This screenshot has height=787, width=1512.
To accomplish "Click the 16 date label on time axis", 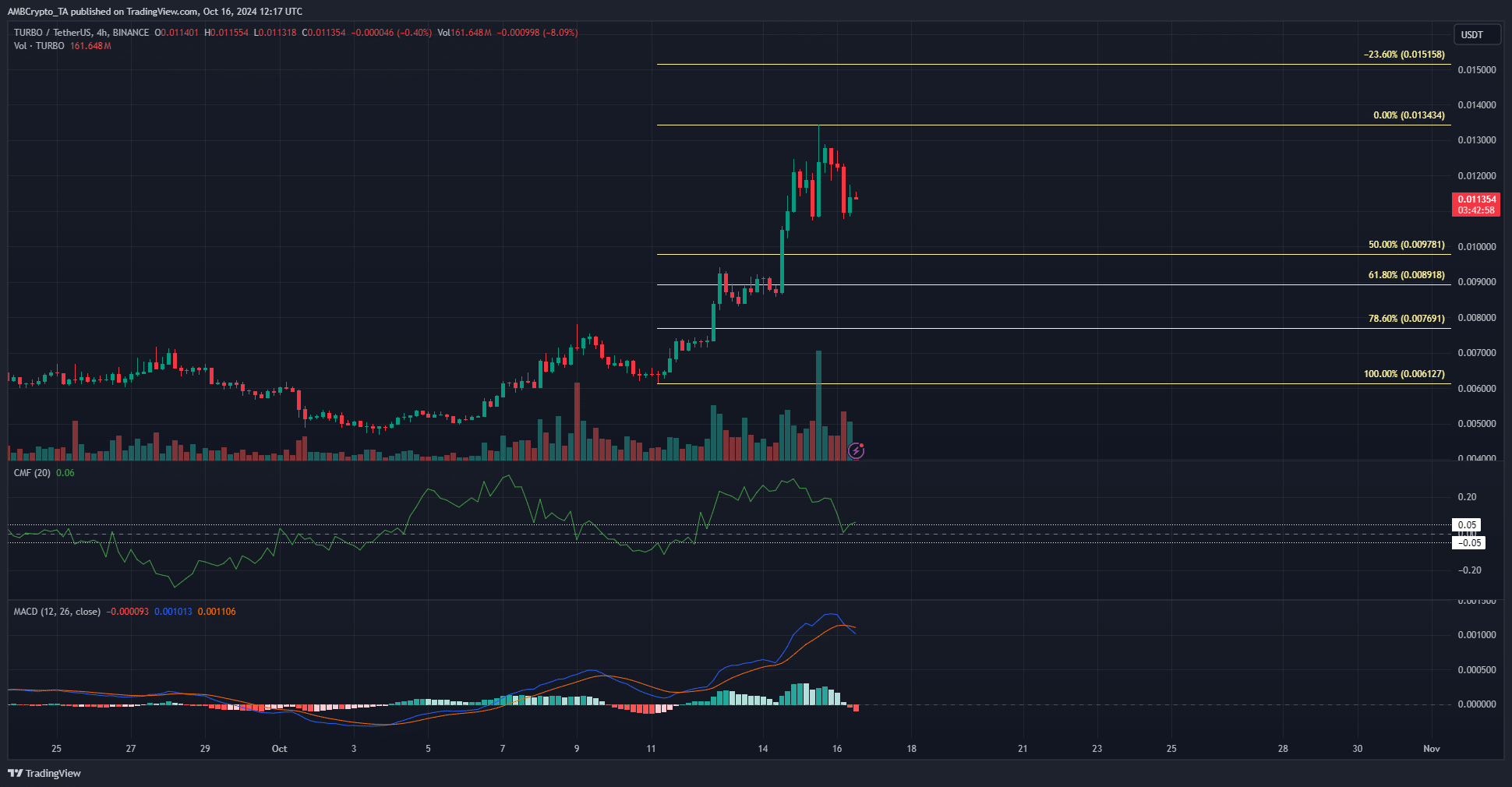I will pos(837,749).
